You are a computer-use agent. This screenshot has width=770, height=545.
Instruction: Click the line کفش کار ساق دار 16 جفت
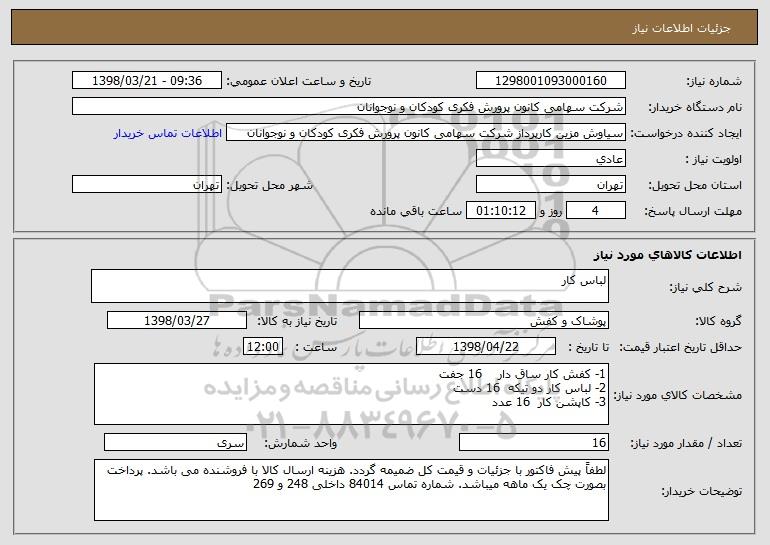tap(522, 374)
